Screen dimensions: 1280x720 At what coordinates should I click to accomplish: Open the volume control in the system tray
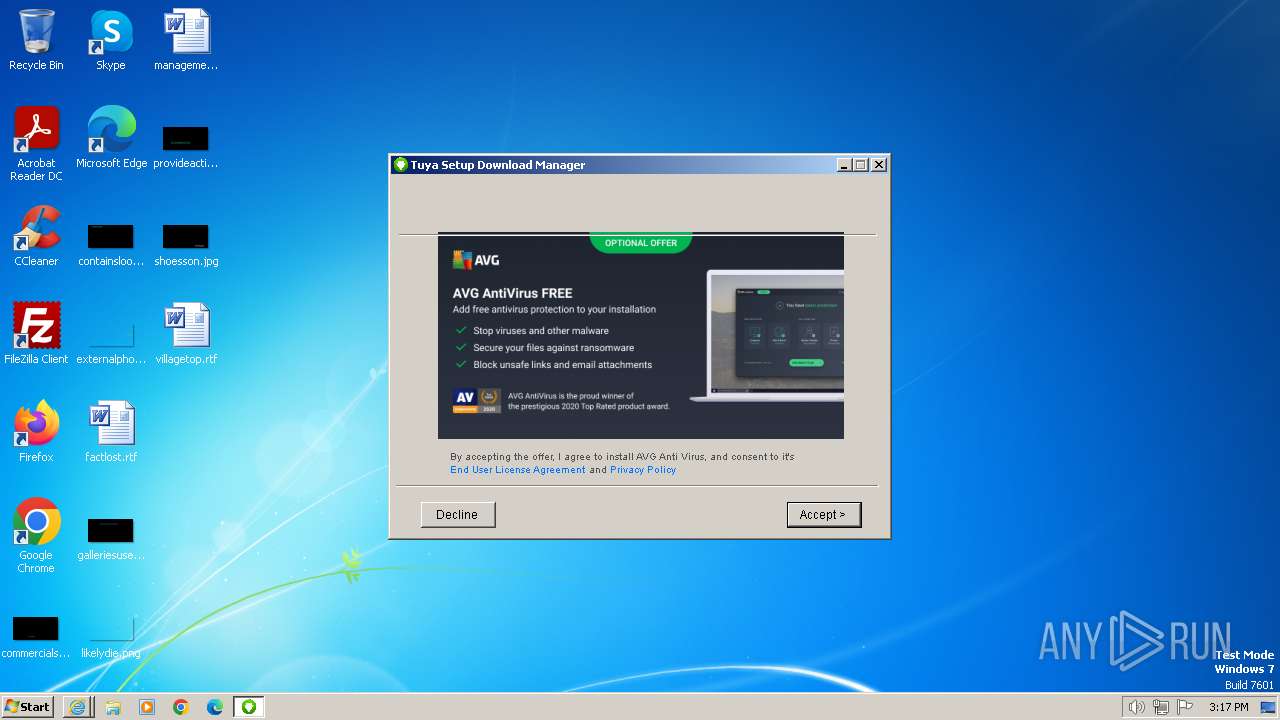pyautogui.click(x=1137, y=707)
